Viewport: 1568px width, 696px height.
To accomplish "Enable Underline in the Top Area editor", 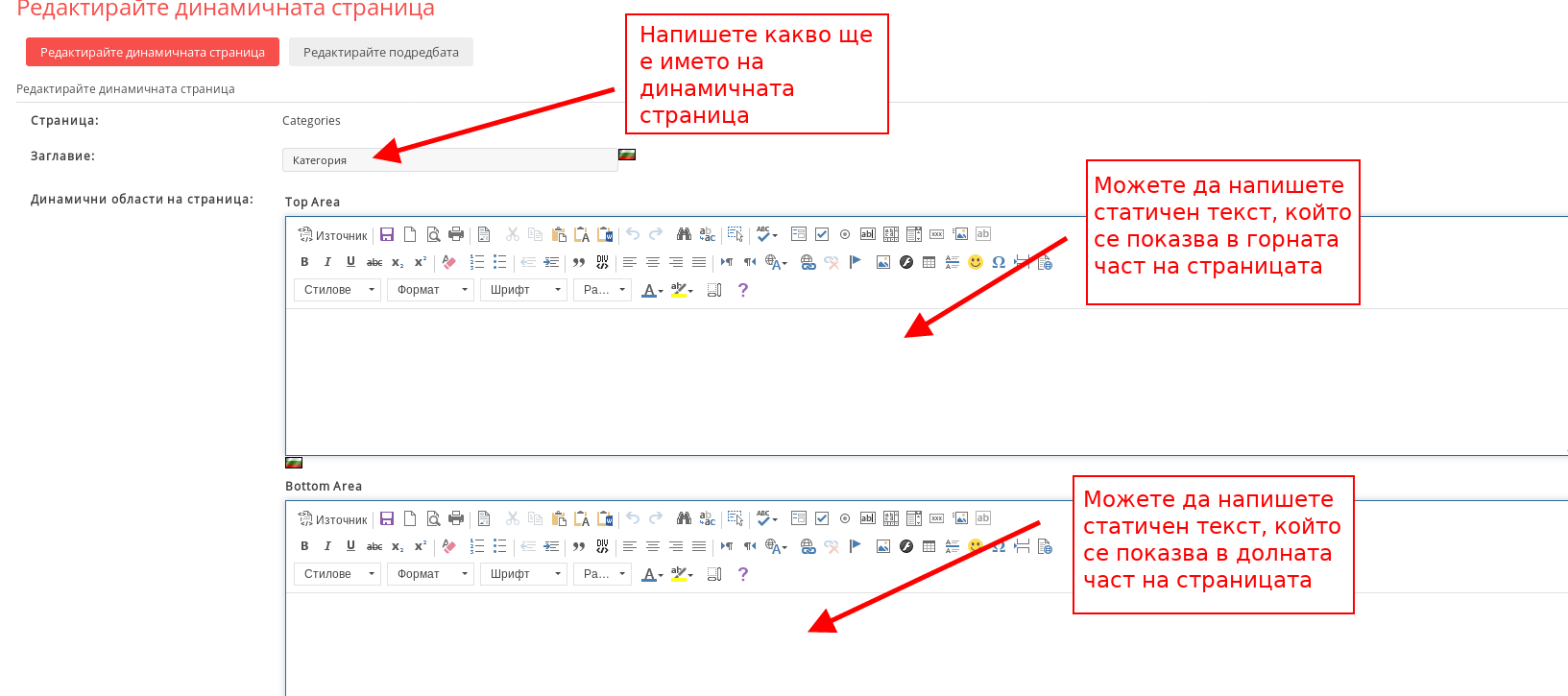I will click(x=350, y=262).
